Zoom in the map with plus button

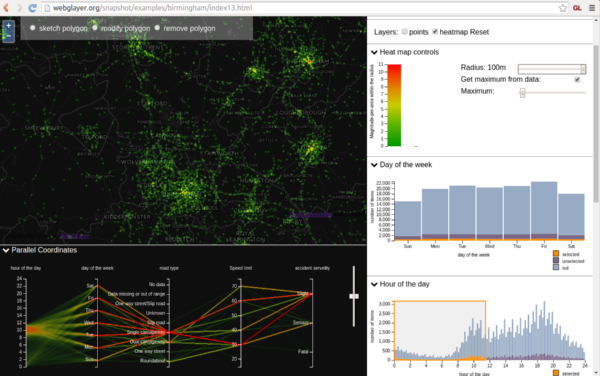tap(8, 26)
